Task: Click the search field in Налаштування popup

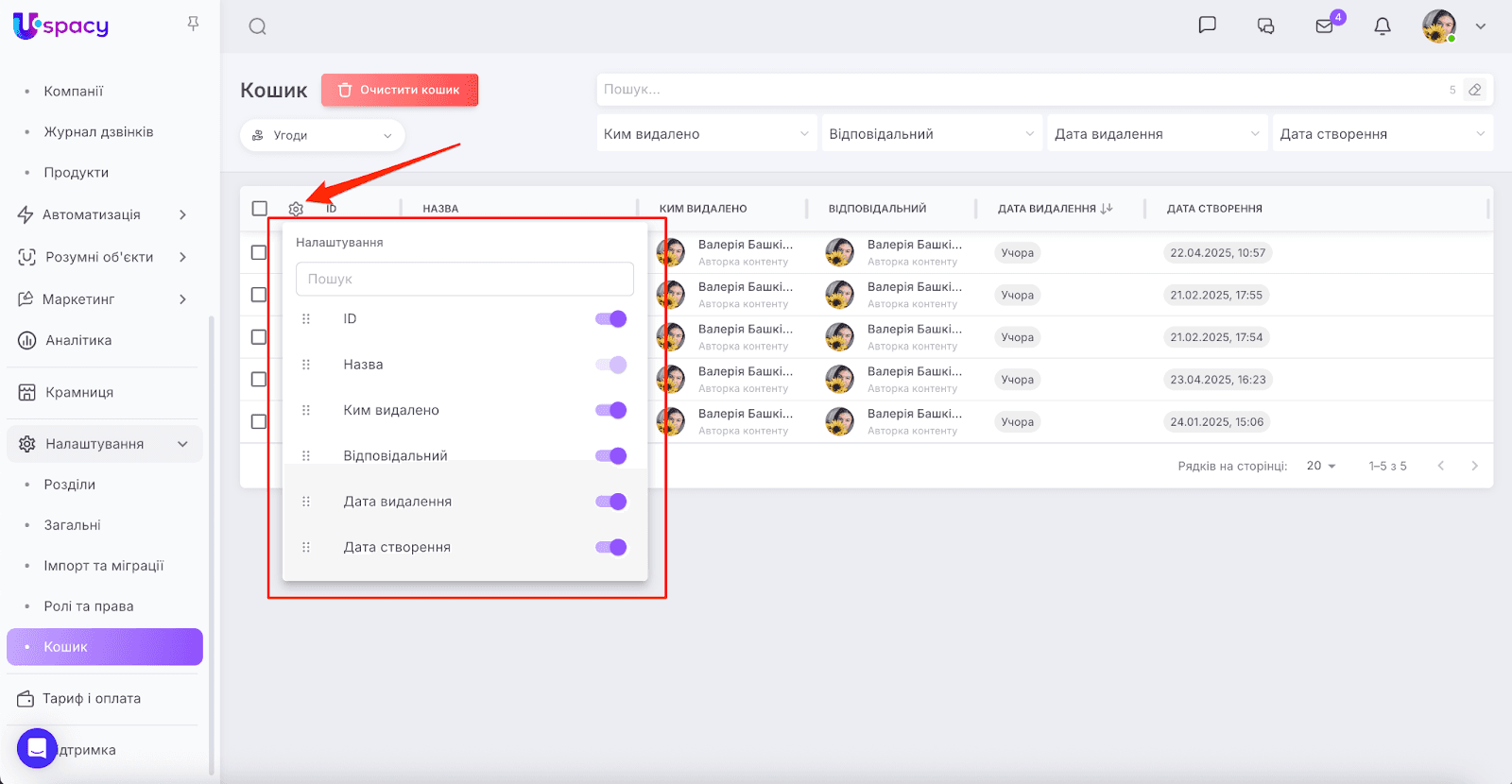Action: (464, 279)
